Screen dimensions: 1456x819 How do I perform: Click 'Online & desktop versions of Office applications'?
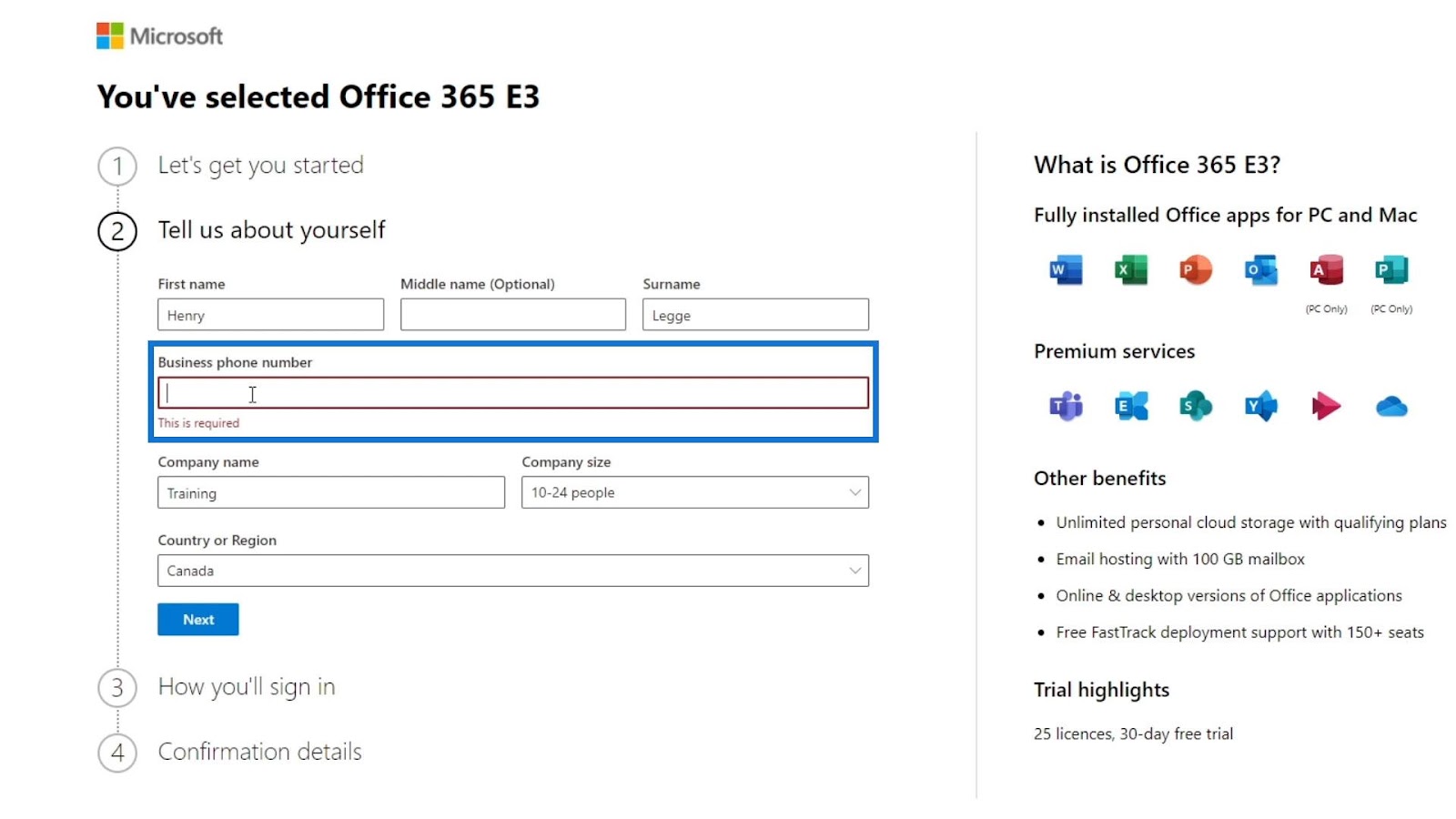(1229, 595)
